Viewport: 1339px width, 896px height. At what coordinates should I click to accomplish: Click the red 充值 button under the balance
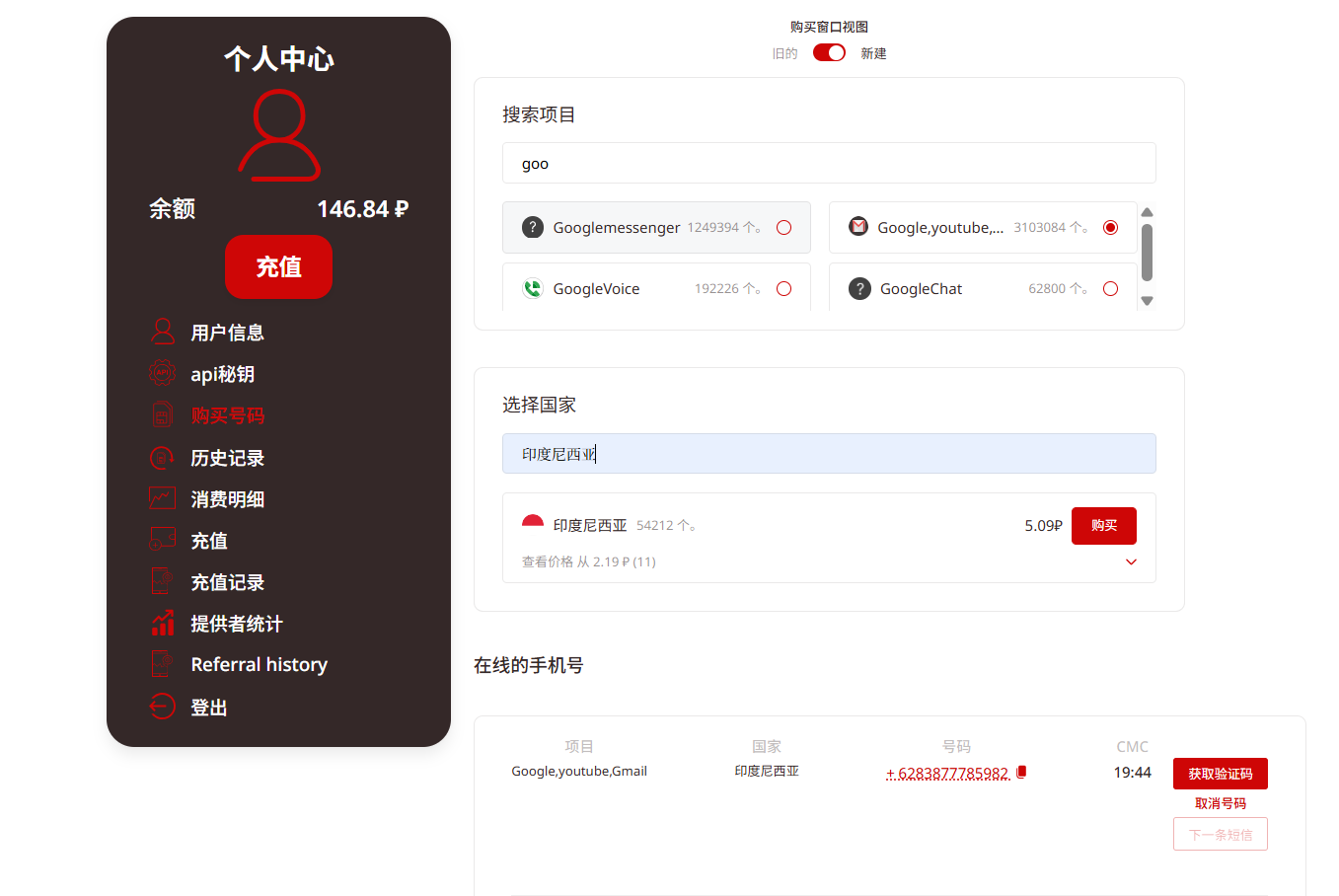point(279,266)
